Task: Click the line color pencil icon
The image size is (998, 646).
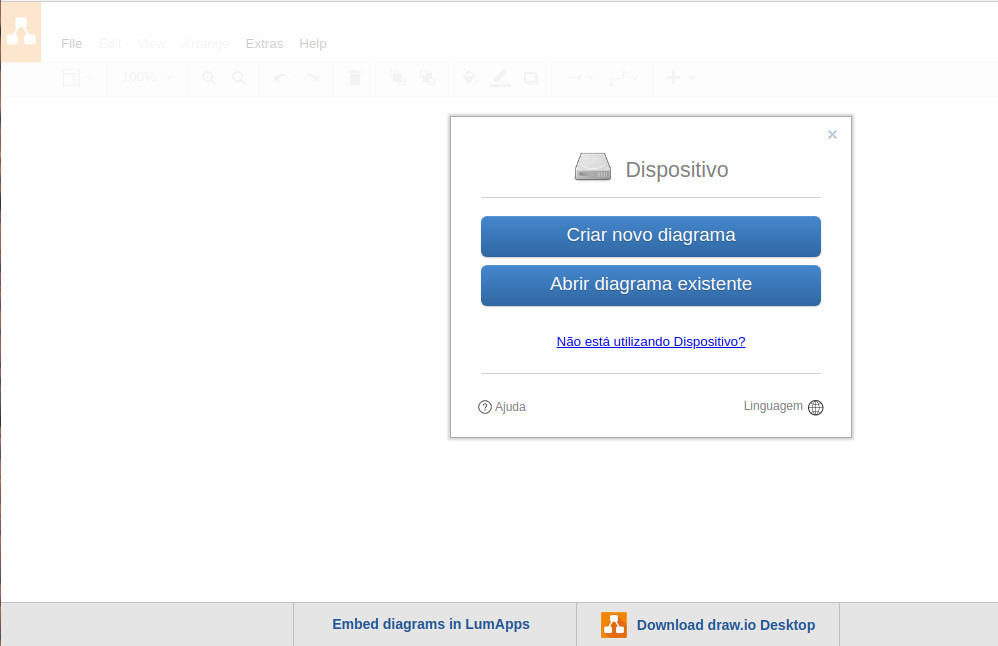Action: (x=500, y=78)
